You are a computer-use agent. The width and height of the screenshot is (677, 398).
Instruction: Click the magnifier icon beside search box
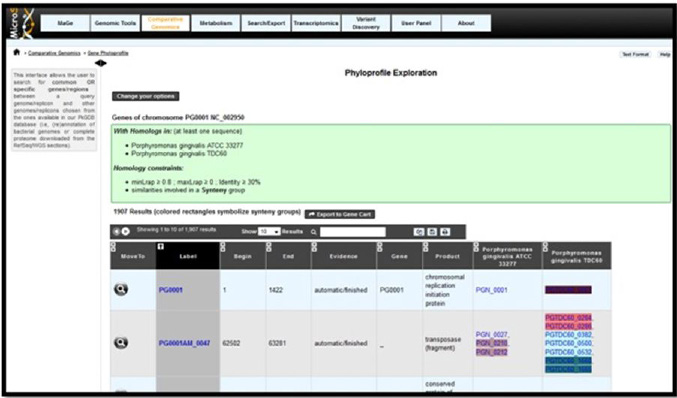[314, 232]
